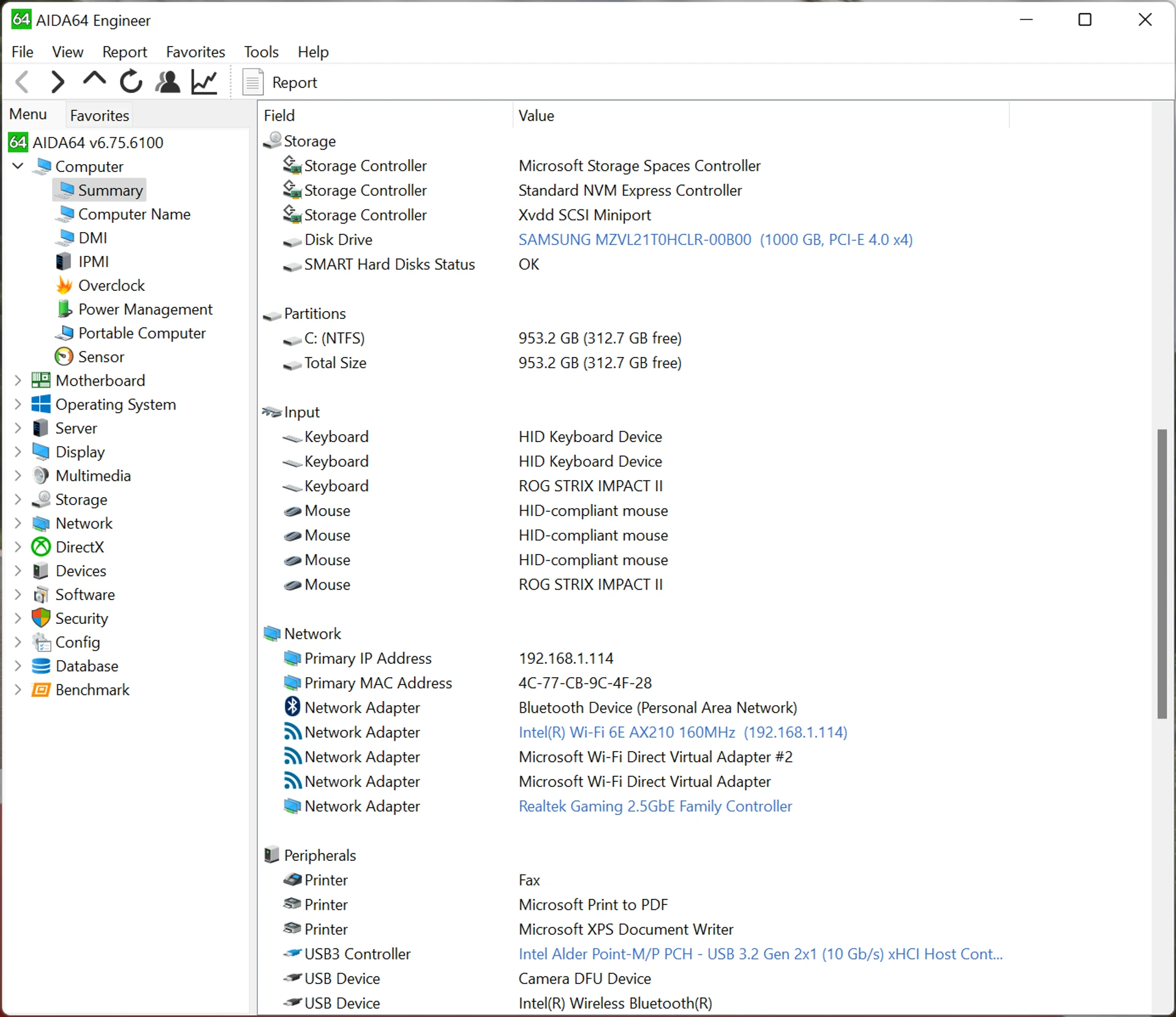Click the Sensor gauge icon

pos(64,356)
